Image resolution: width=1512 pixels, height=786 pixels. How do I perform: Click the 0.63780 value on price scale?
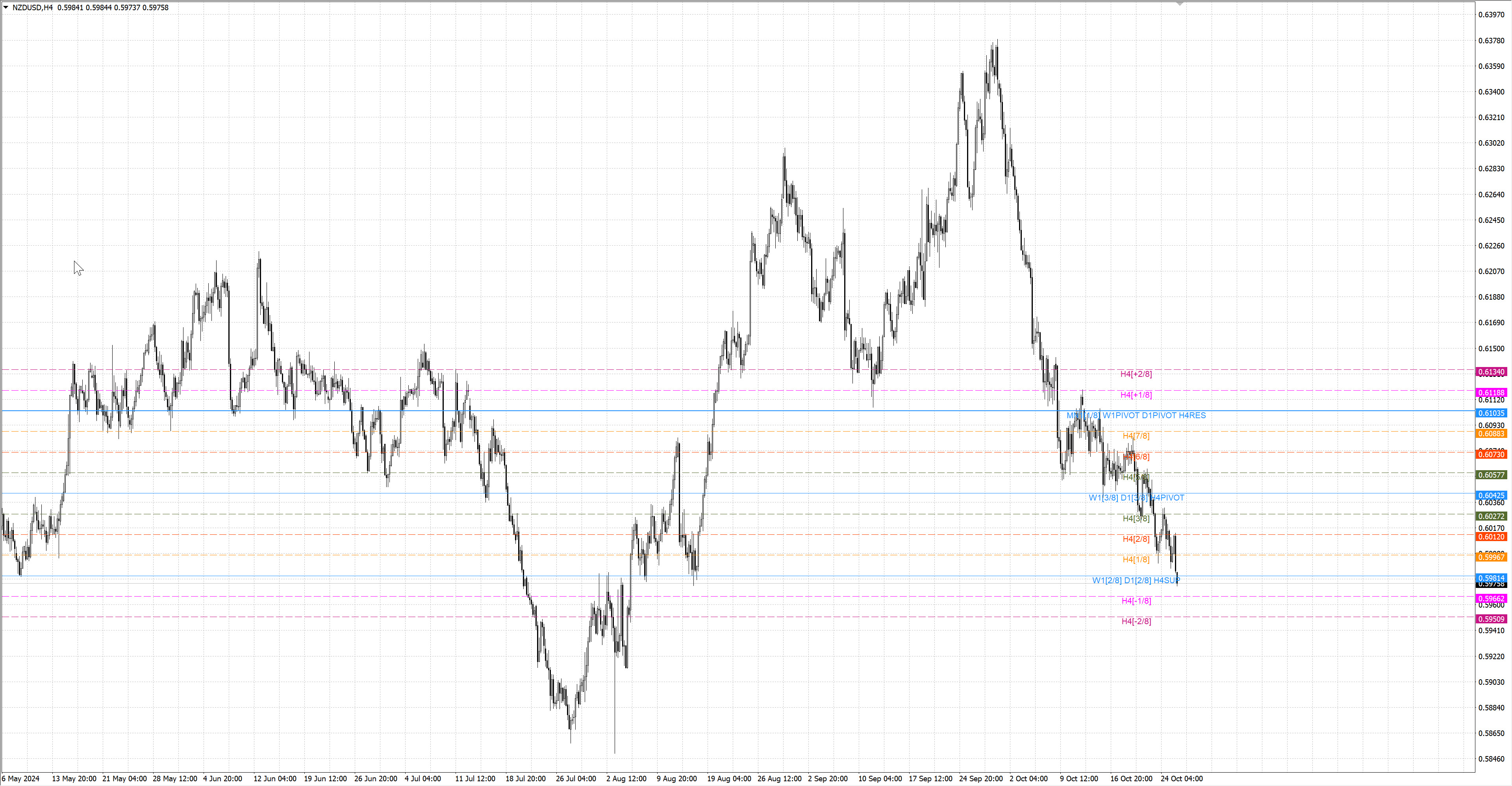(1491, 41)
